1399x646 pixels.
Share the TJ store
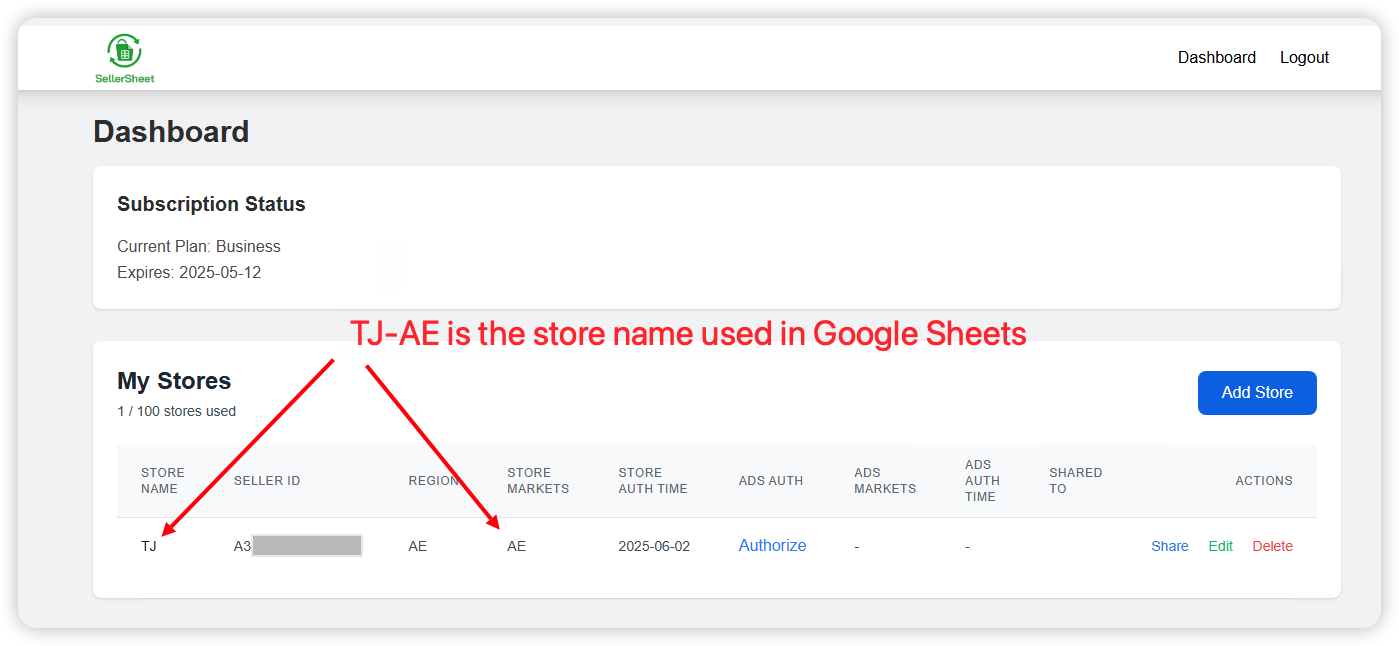[1169, 546]
